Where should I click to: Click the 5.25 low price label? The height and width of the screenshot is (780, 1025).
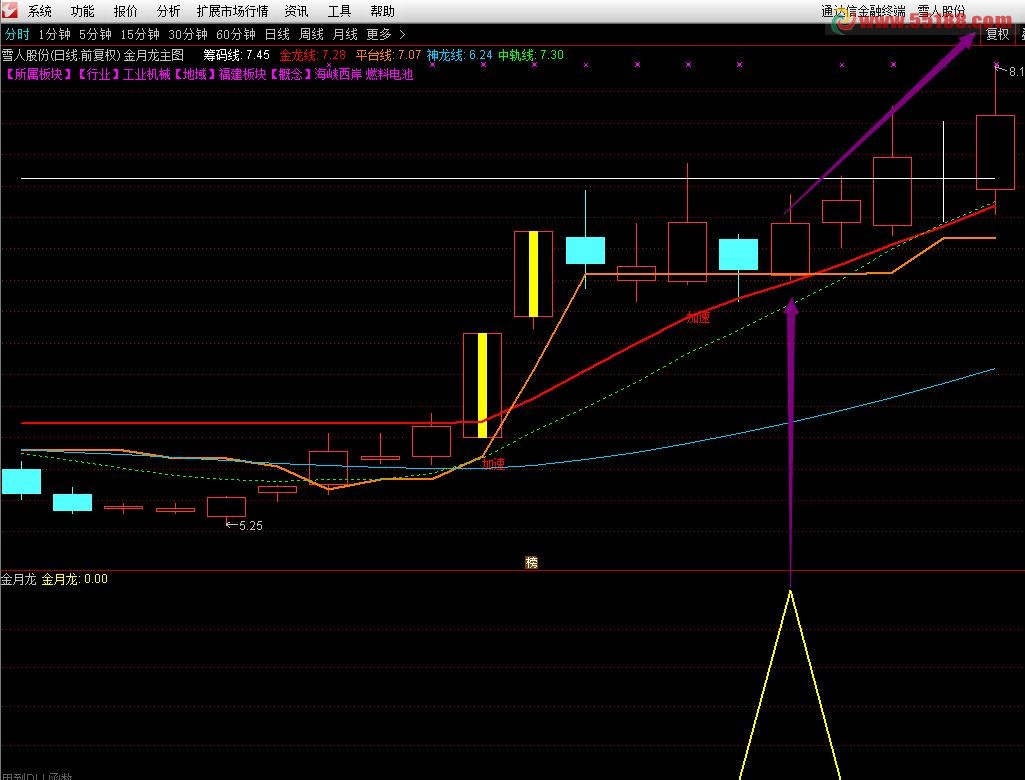[249, 525]
